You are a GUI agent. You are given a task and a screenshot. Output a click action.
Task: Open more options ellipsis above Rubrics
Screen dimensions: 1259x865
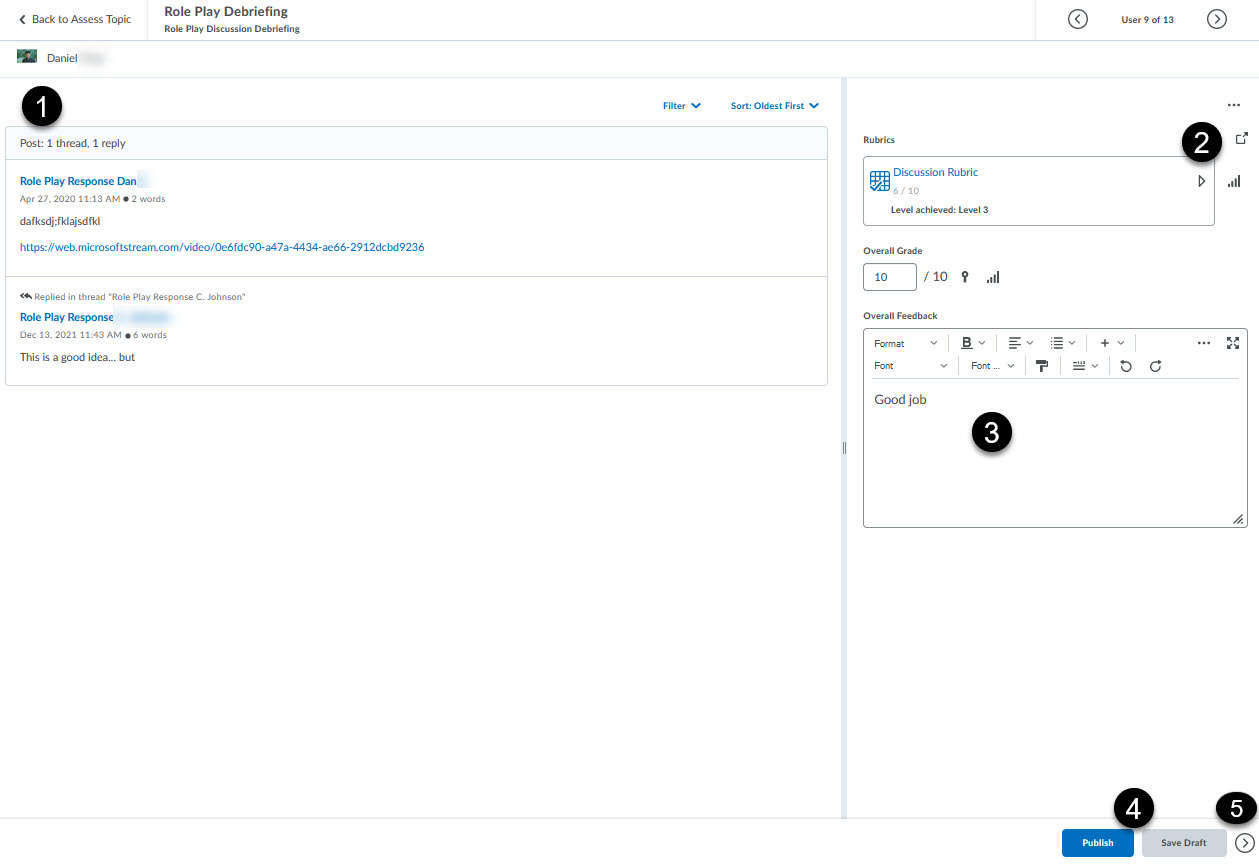point(1234,105)
